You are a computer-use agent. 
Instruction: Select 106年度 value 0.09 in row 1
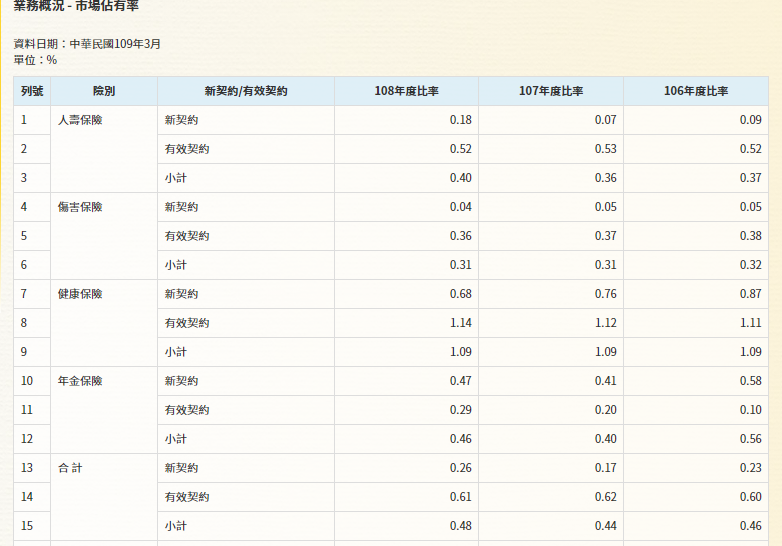(x=751, y=120)
